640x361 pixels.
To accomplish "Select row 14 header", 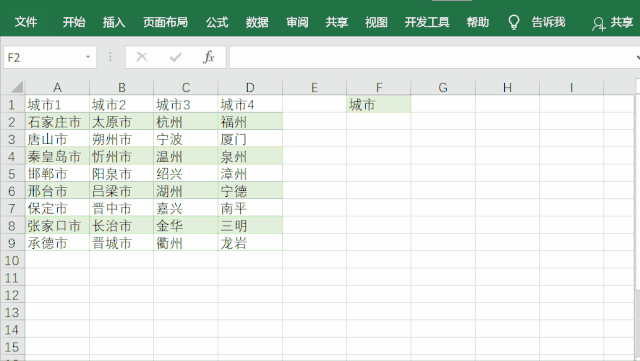I will tap(12, 329).
